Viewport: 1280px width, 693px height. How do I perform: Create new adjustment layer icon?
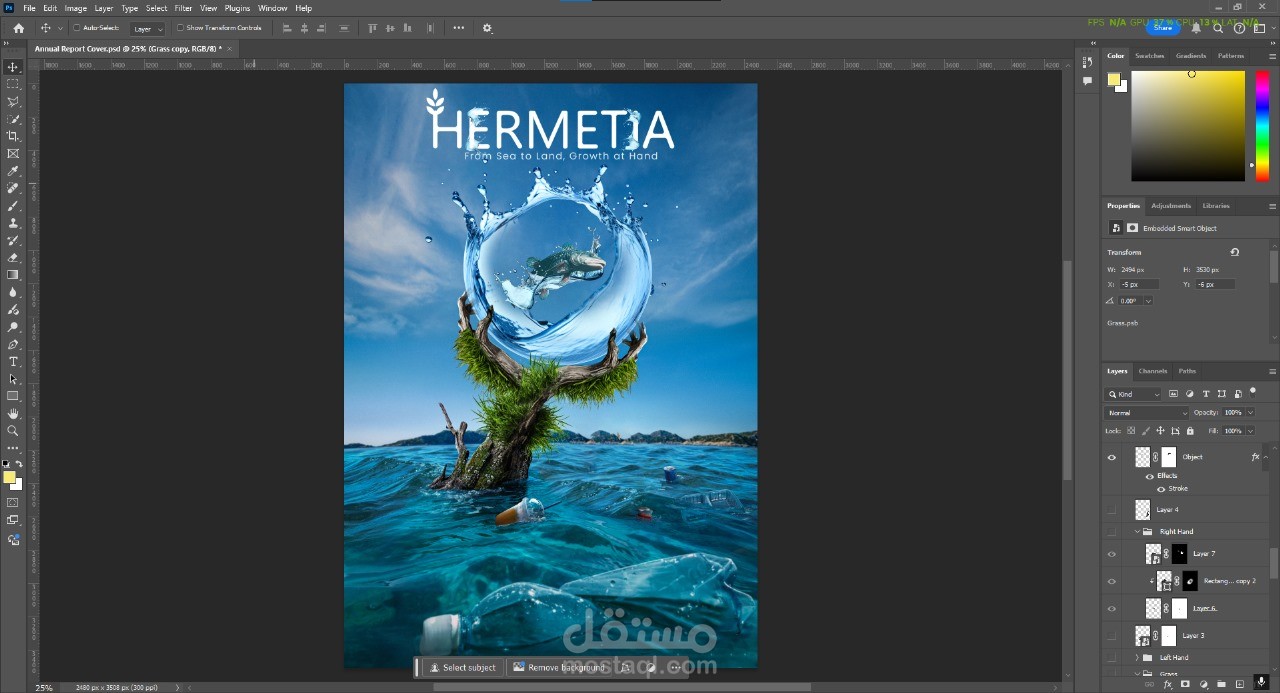1203,685
